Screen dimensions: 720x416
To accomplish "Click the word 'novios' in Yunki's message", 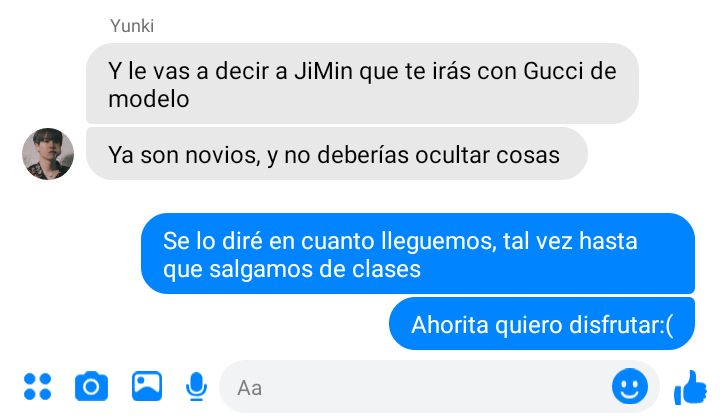I will [223, 155].
